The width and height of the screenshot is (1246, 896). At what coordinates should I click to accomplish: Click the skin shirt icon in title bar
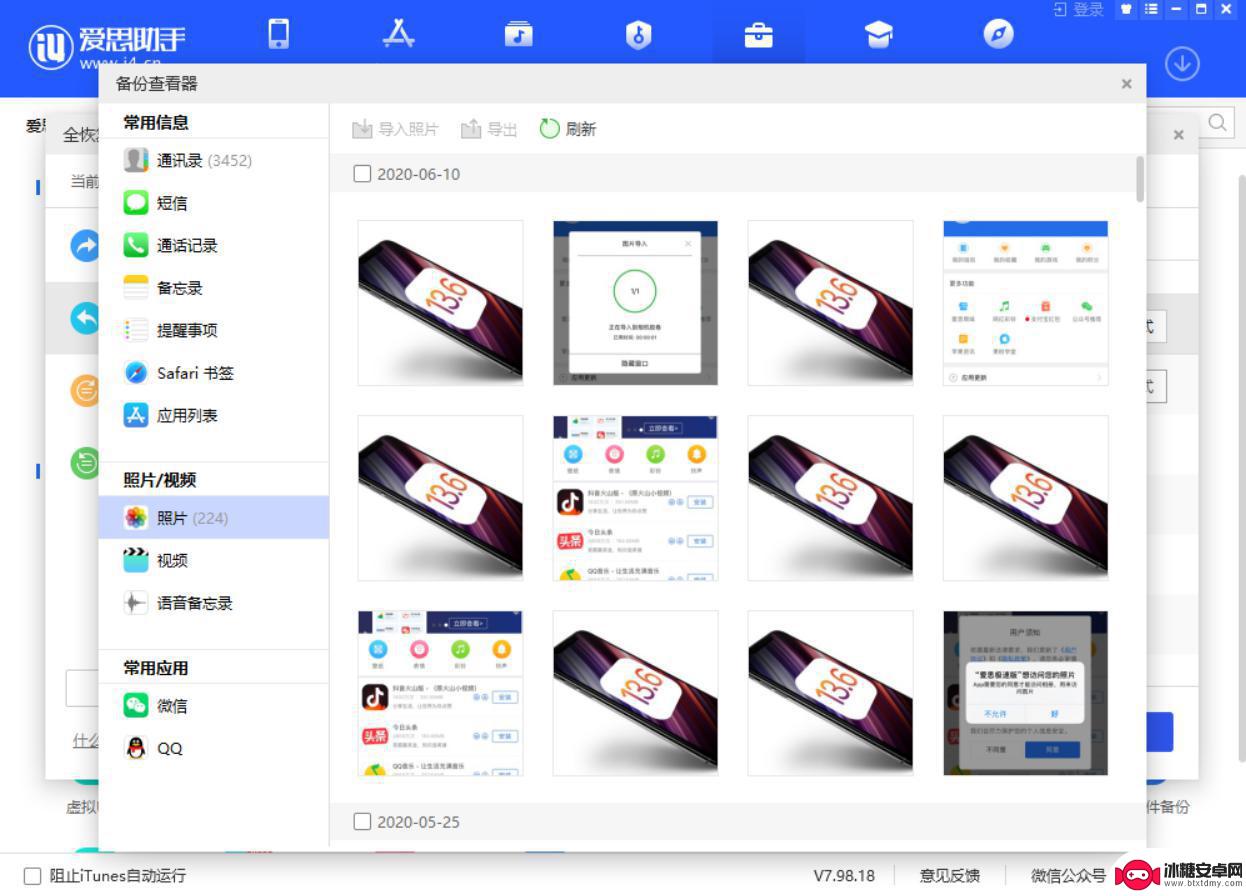coord(1126,9)
